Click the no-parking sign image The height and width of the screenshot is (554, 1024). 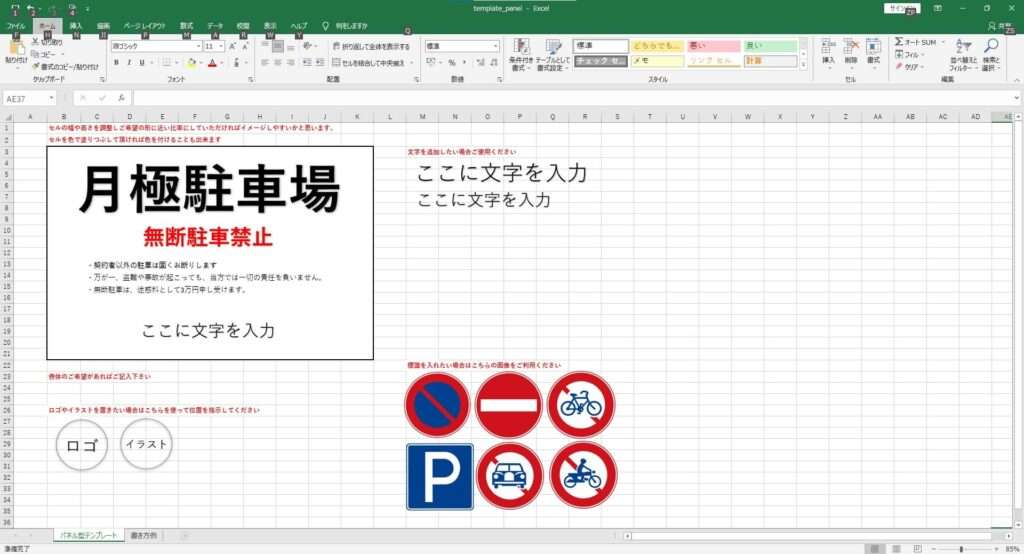pyautogui.click(x=436, y=405)
